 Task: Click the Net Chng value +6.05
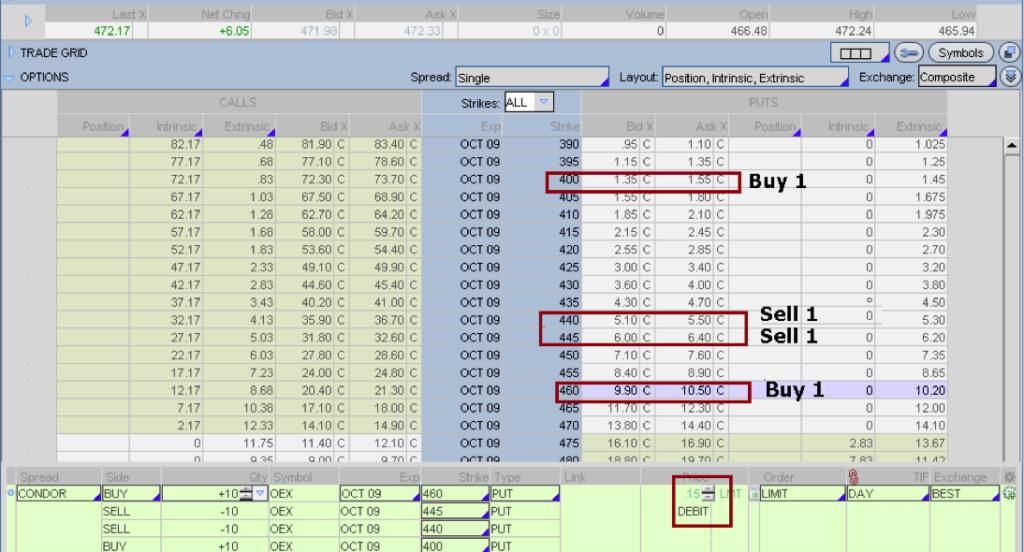coord(234,31)
